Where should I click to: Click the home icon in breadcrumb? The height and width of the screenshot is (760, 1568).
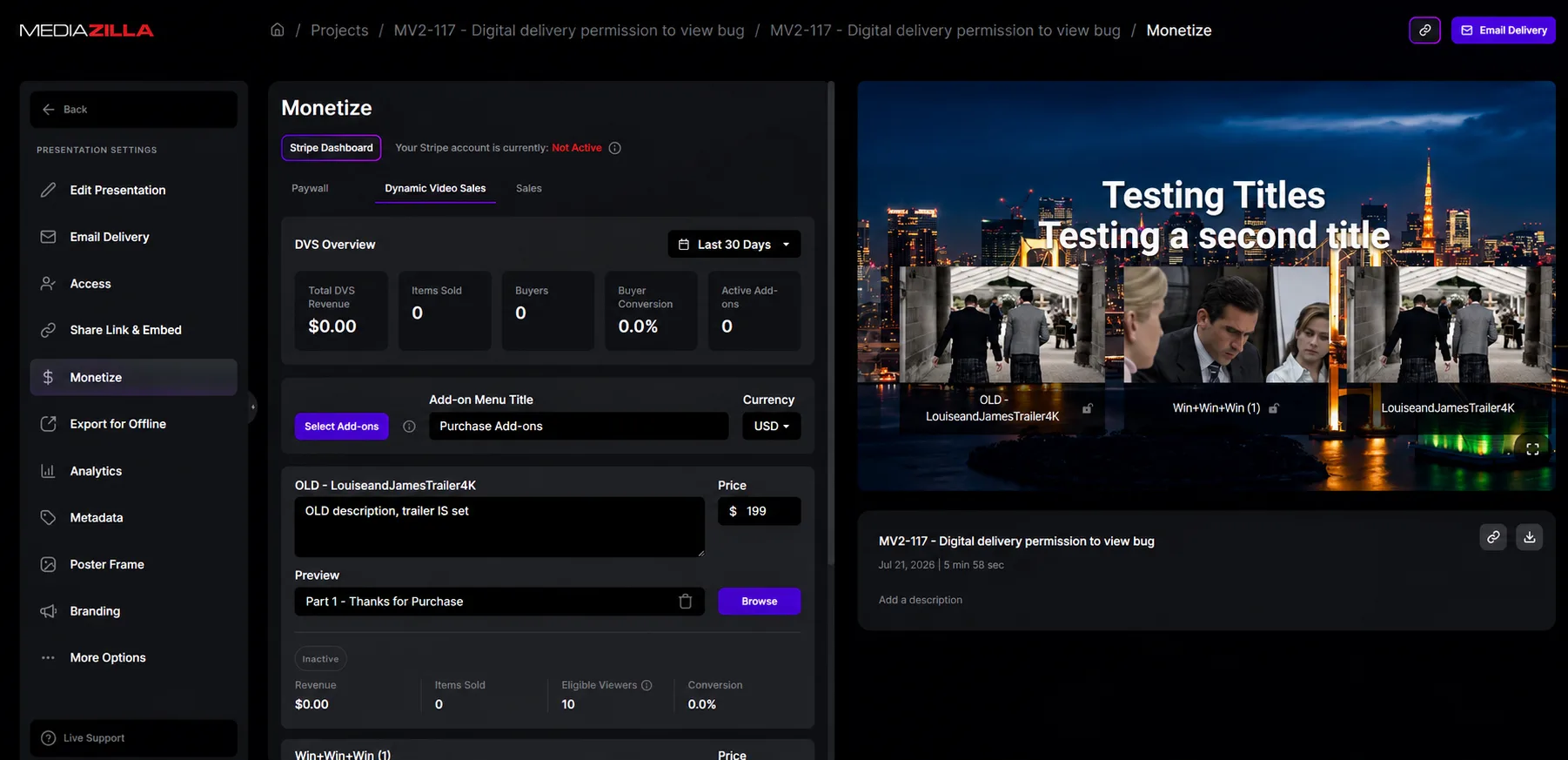278,30
